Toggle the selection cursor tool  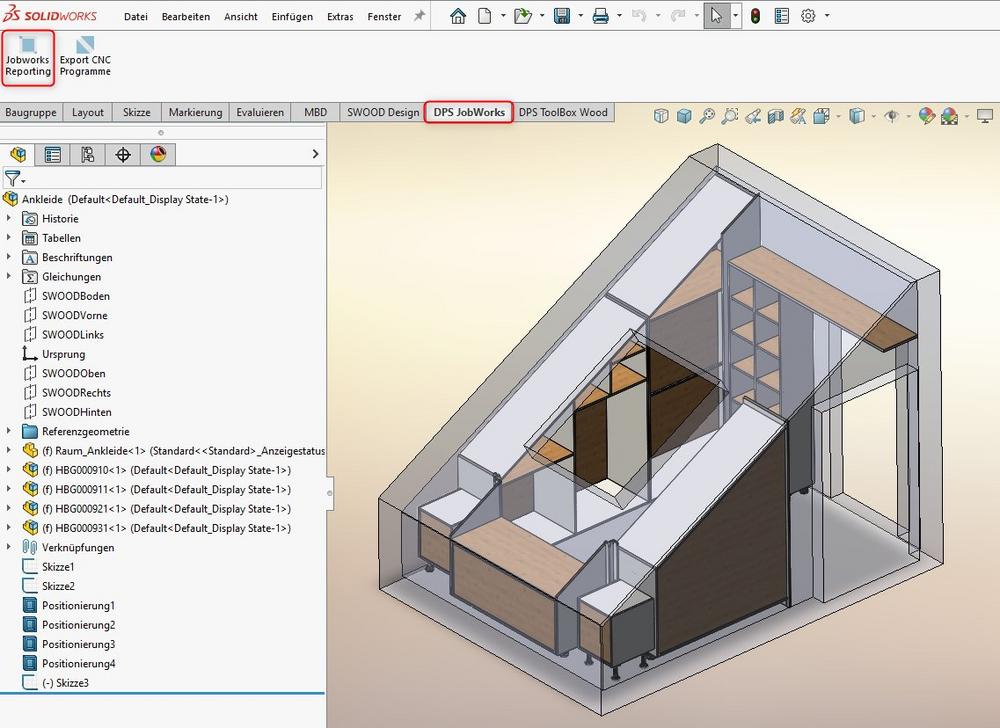point(715,16)
